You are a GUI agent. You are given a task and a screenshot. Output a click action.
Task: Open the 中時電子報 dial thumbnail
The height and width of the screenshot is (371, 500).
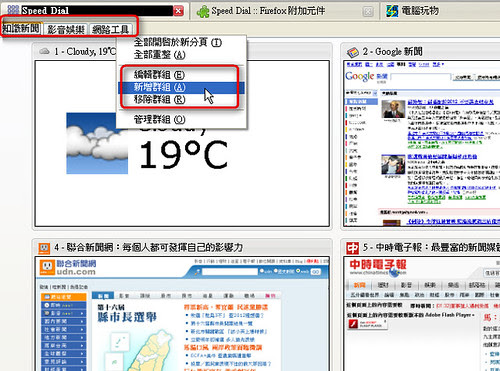click(422, 313)
